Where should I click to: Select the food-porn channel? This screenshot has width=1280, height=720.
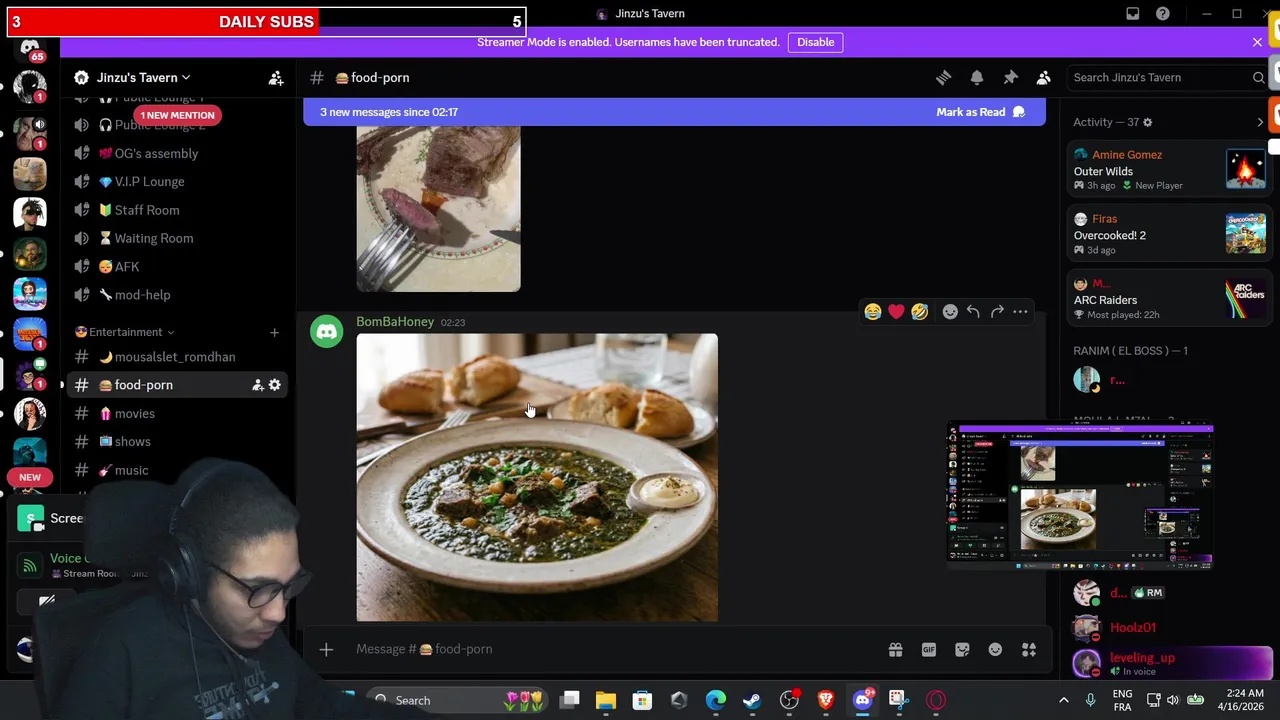143,385
